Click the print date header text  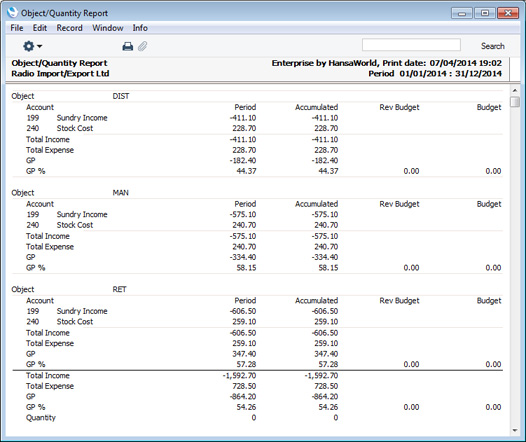(x=387, y=63)
